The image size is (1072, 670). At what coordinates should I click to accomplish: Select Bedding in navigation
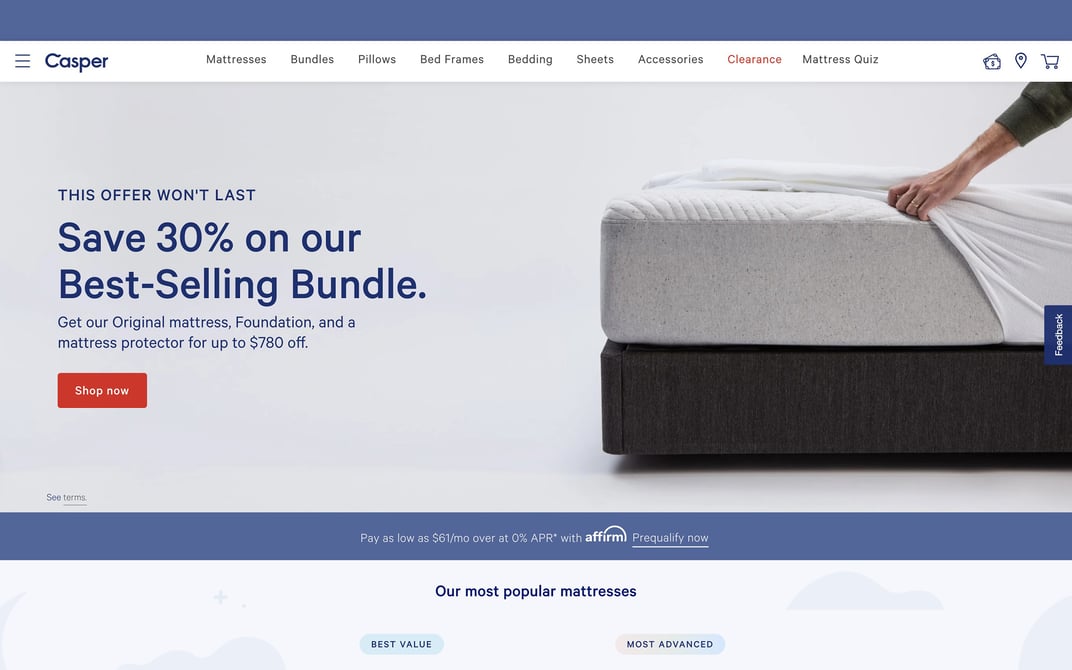[x=530, y=59]
